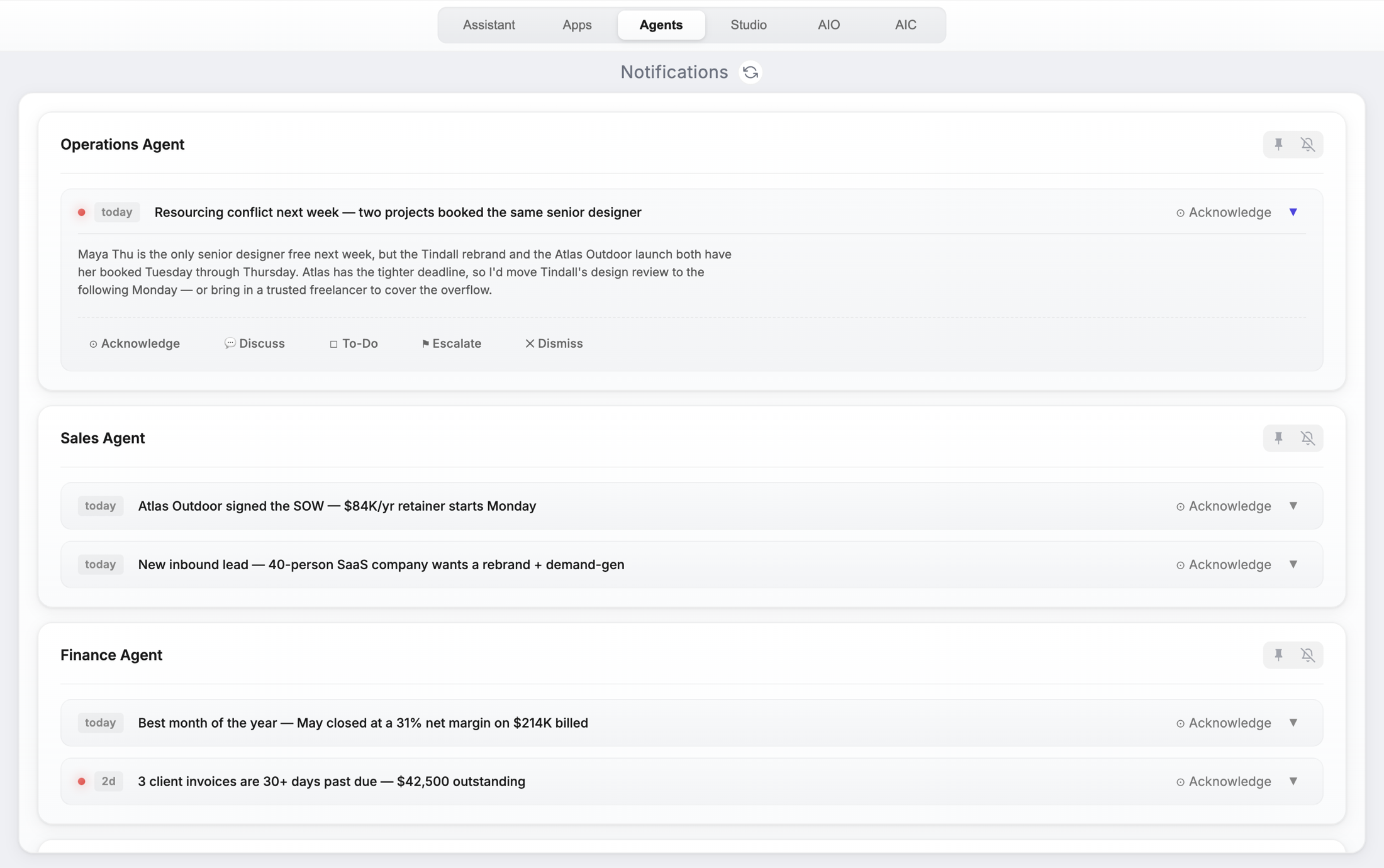Switch to the Studio tab
1384x868 pixels.
748,25
